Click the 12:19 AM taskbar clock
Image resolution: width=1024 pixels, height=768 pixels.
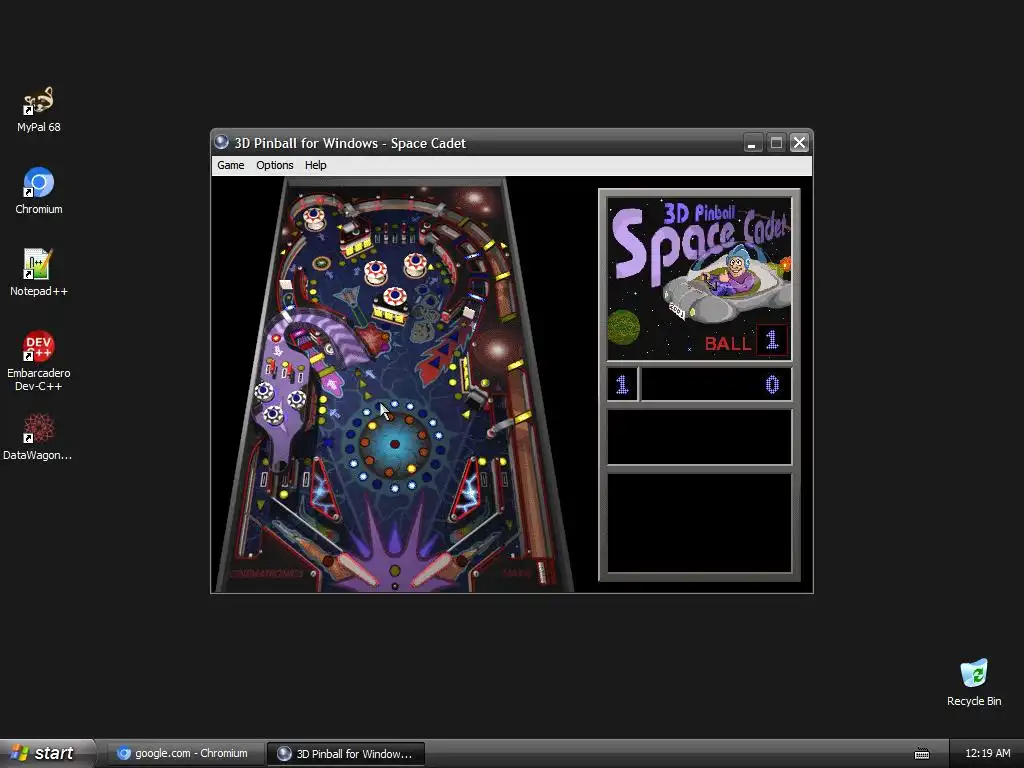(987, 753)
